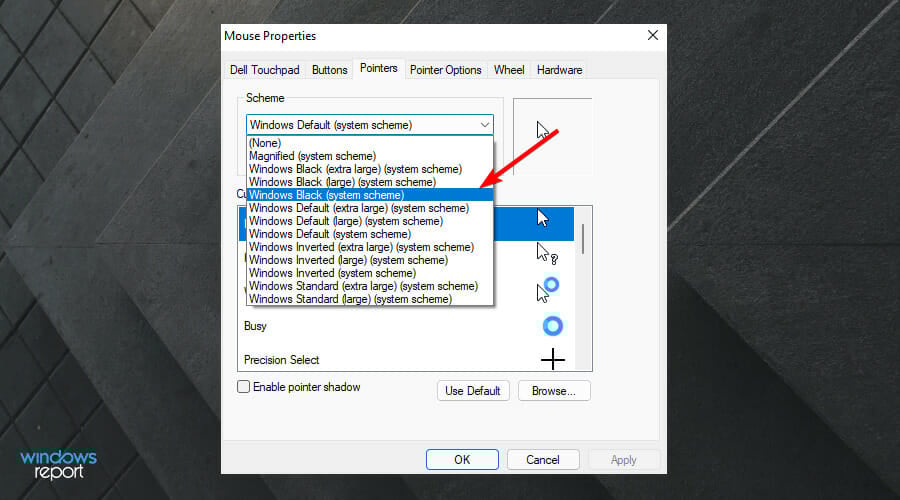
Task: Click the Use Default button
Action: pos(473,391)
